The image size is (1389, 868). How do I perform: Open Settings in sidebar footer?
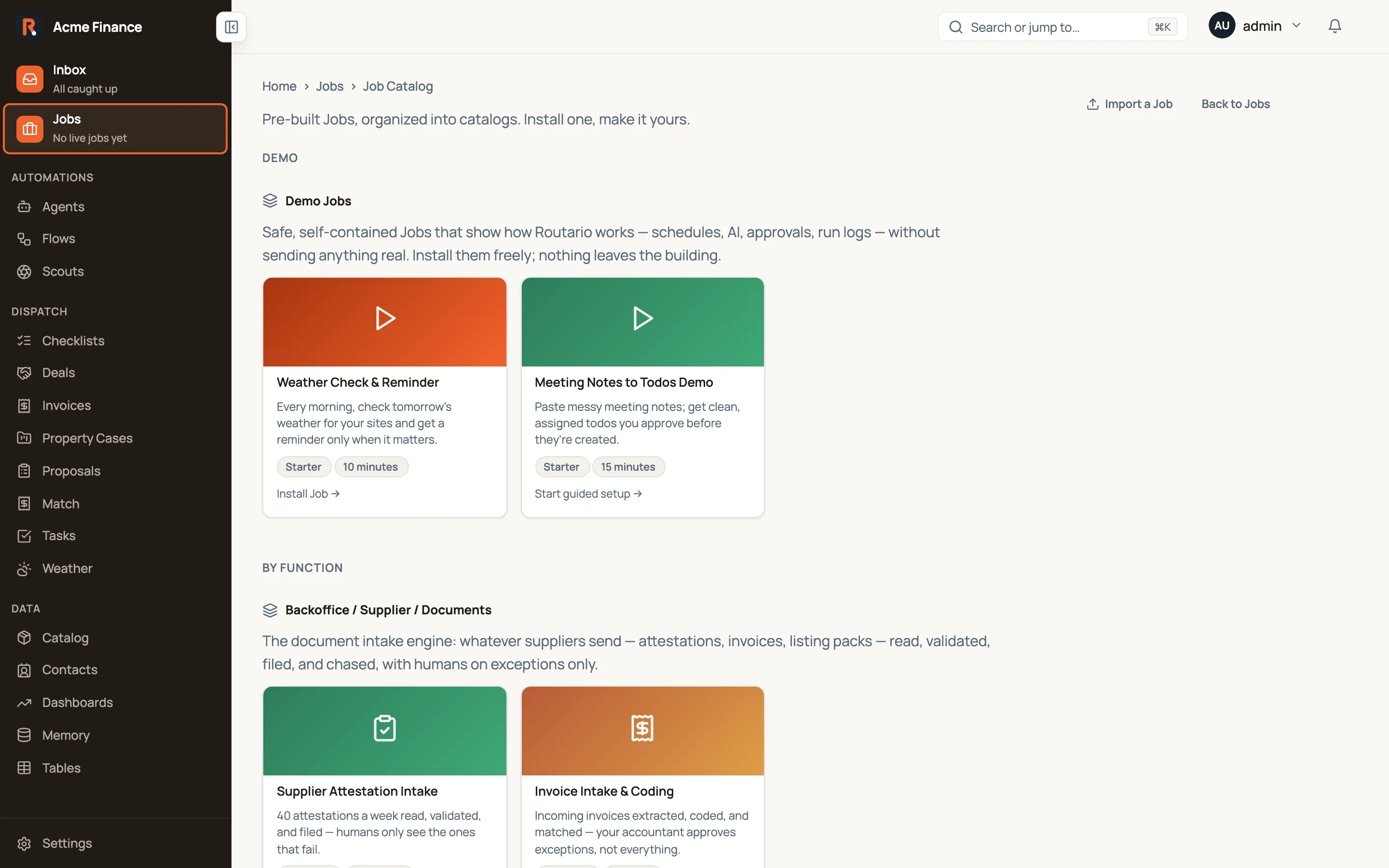coord(115,843)
